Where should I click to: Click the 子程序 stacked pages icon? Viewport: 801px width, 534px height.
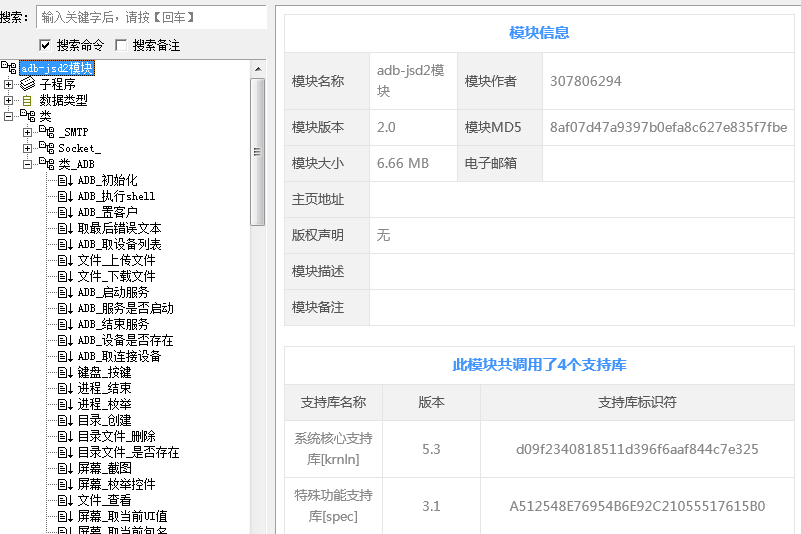click(28, 83)
